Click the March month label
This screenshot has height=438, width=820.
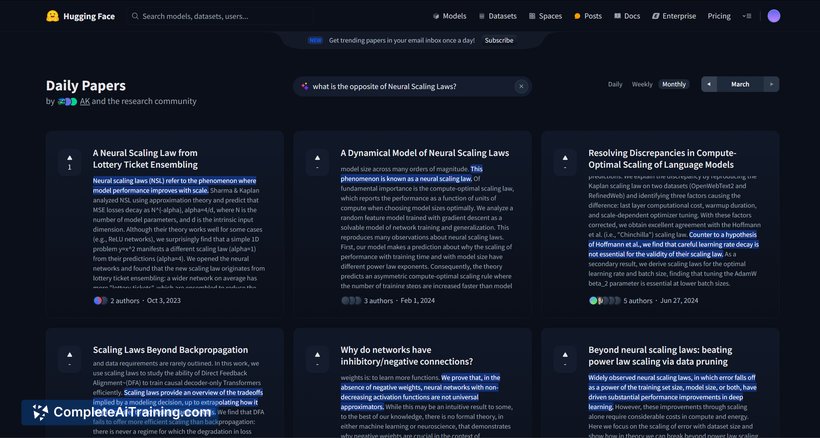tap(740, 84)
